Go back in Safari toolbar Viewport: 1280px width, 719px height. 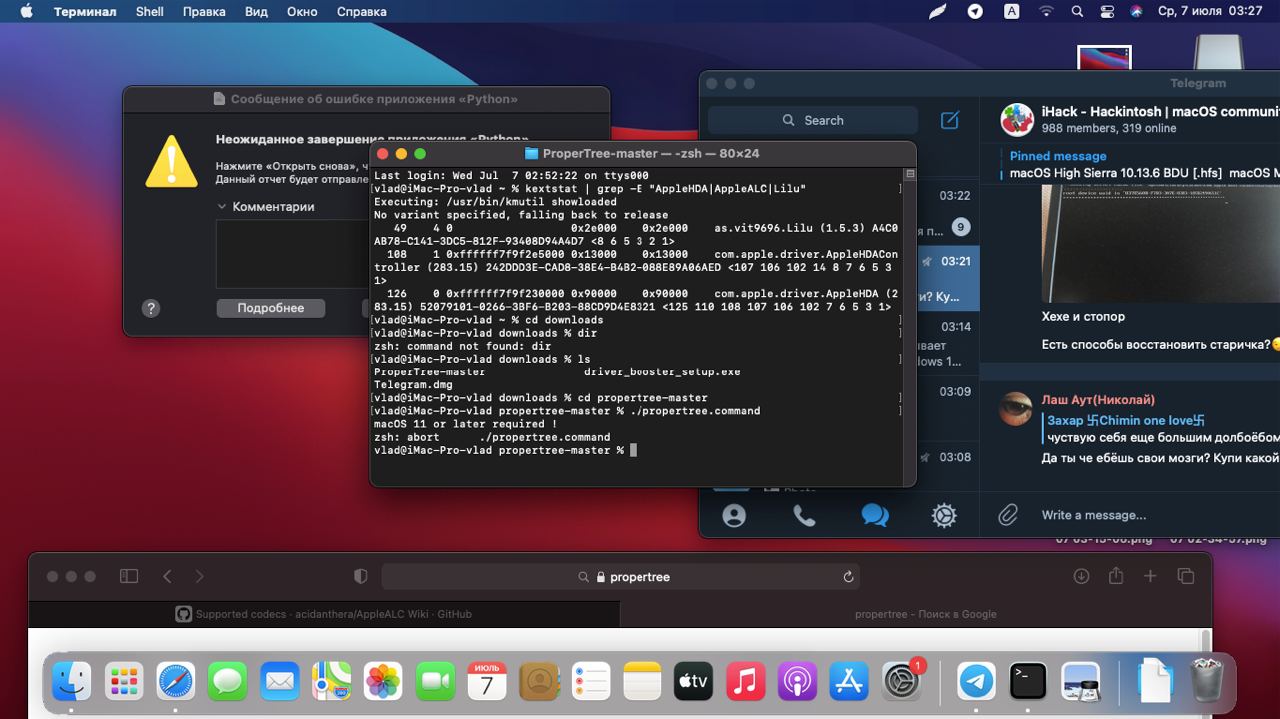(x=167, y=576)
